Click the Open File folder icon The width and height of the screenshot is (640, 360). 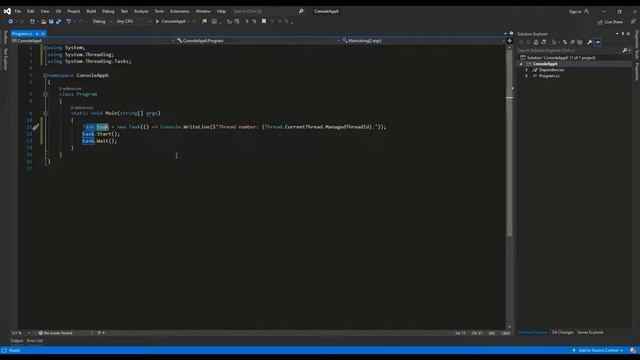coord(44,21)
